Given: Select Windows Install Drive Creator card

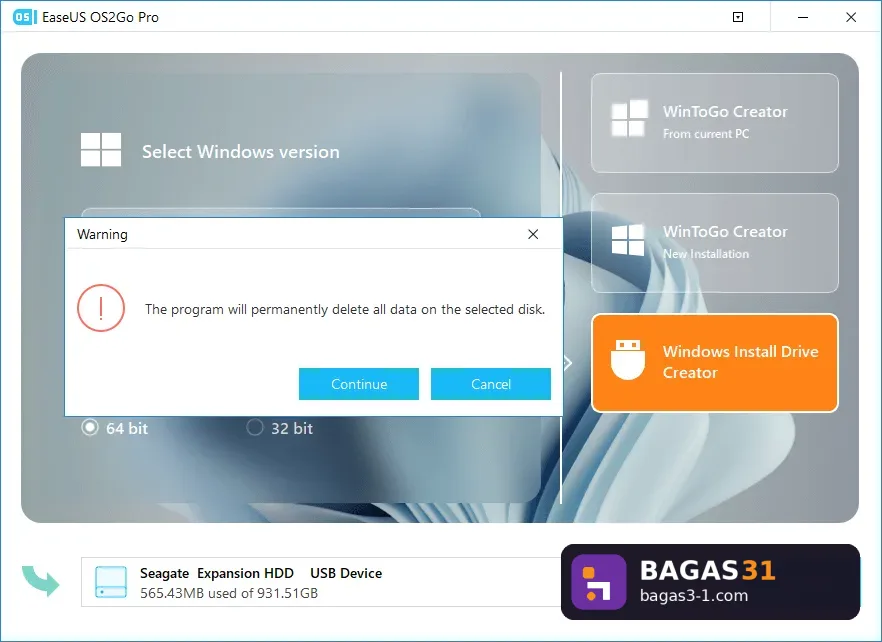Looking at the screenshot, I should (x=714, y=362).
